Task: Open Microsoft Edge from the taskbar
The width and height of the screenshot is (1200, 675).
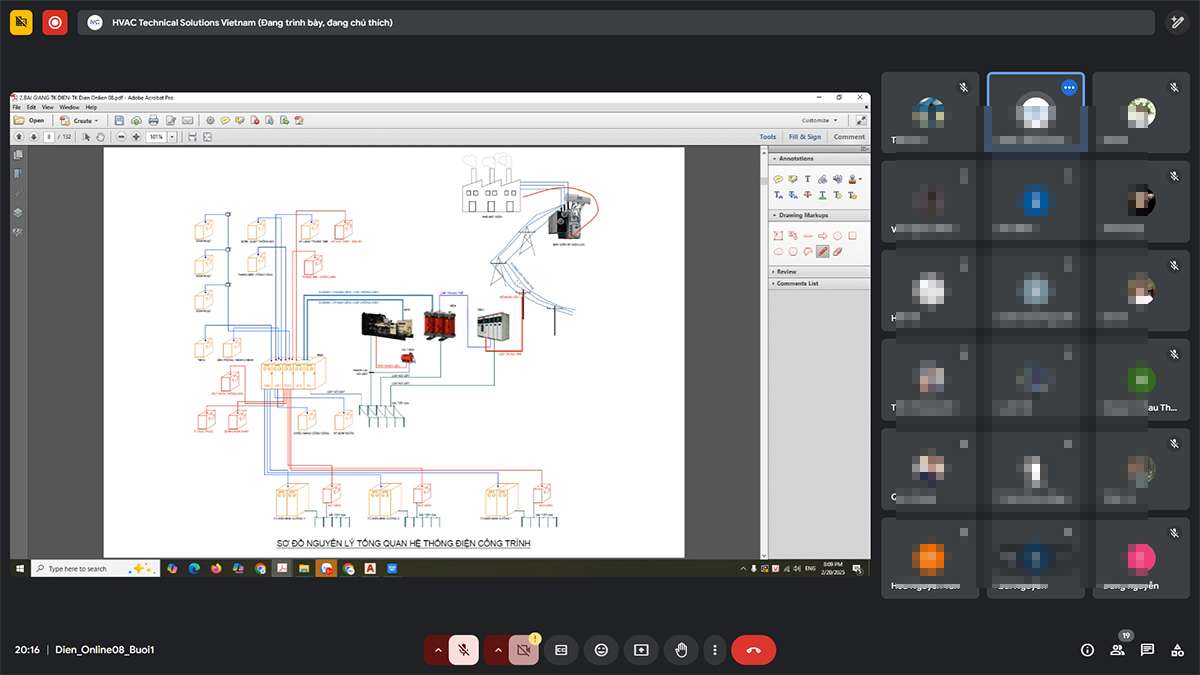Action: 194,568
